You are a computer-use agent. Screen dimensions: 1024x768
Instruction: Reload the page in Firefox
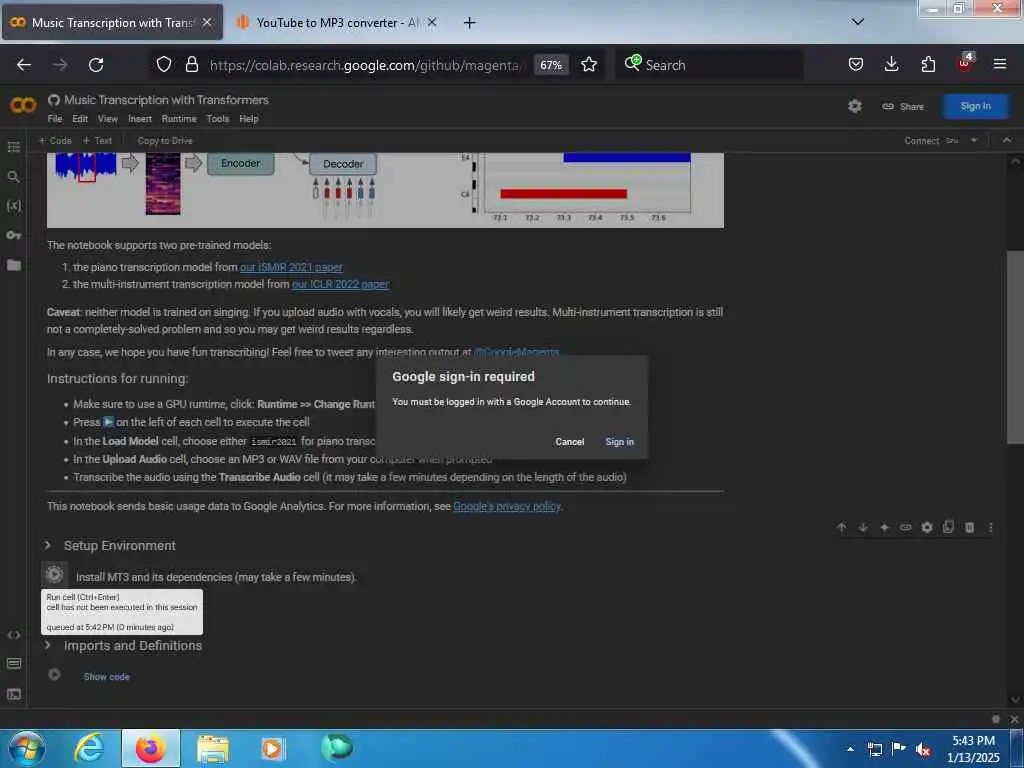click(x=96, y=65)
